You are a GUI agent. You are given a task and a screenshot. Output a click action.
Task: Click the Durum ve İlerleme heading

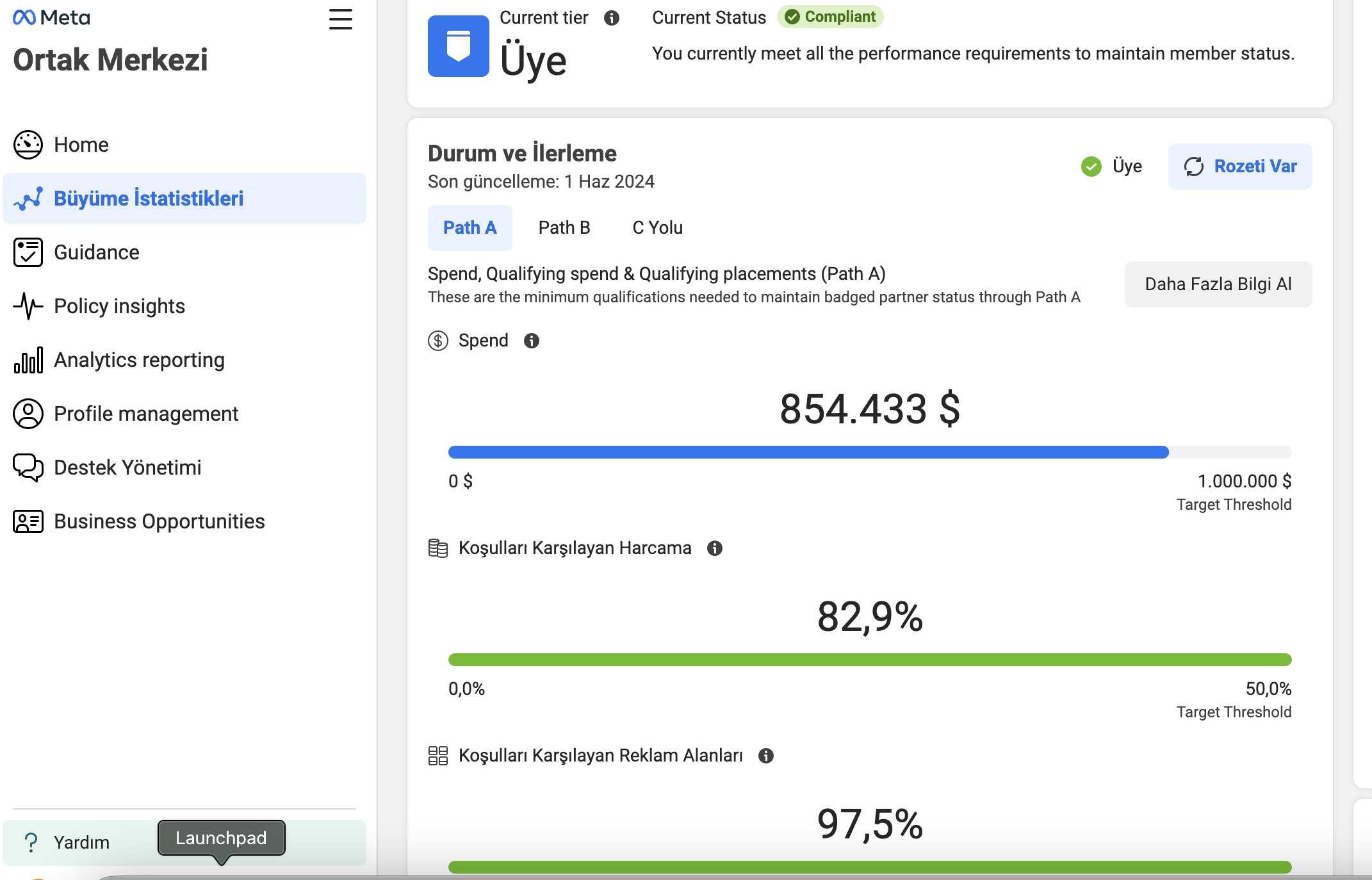tap(522, 154)
